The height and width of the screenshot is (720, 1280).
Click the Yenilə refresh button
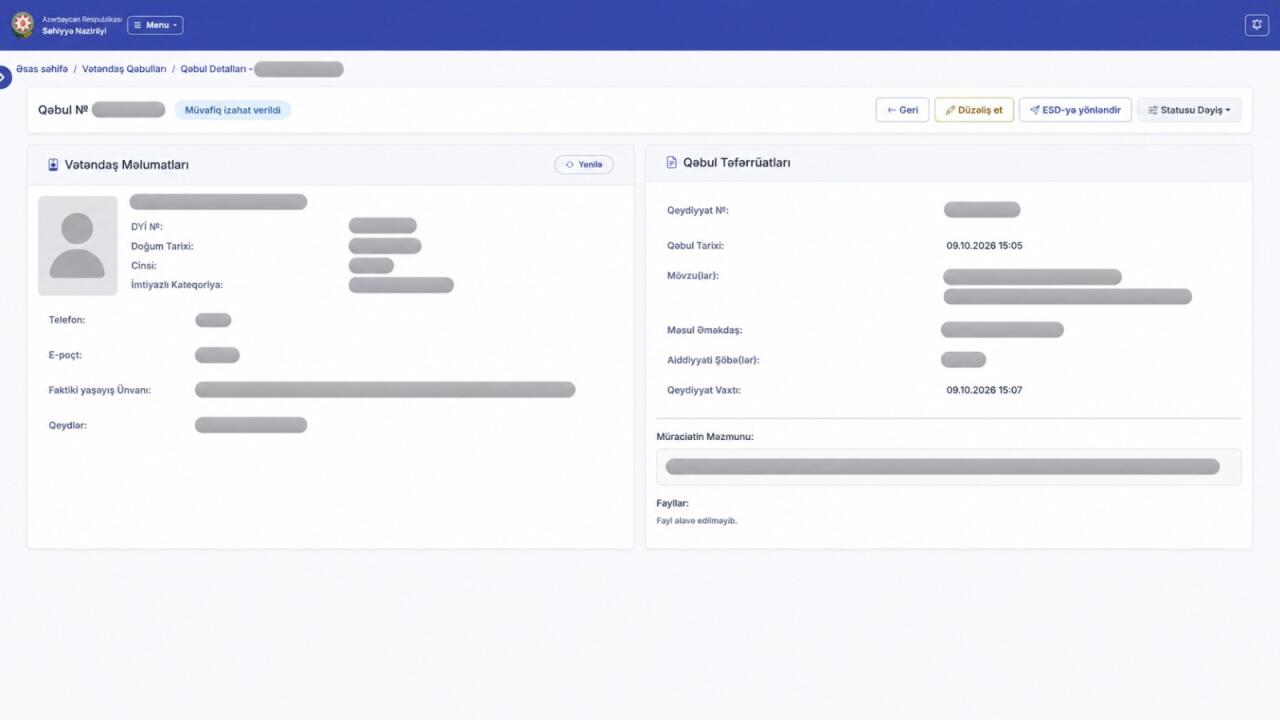(x=584, y=164)
